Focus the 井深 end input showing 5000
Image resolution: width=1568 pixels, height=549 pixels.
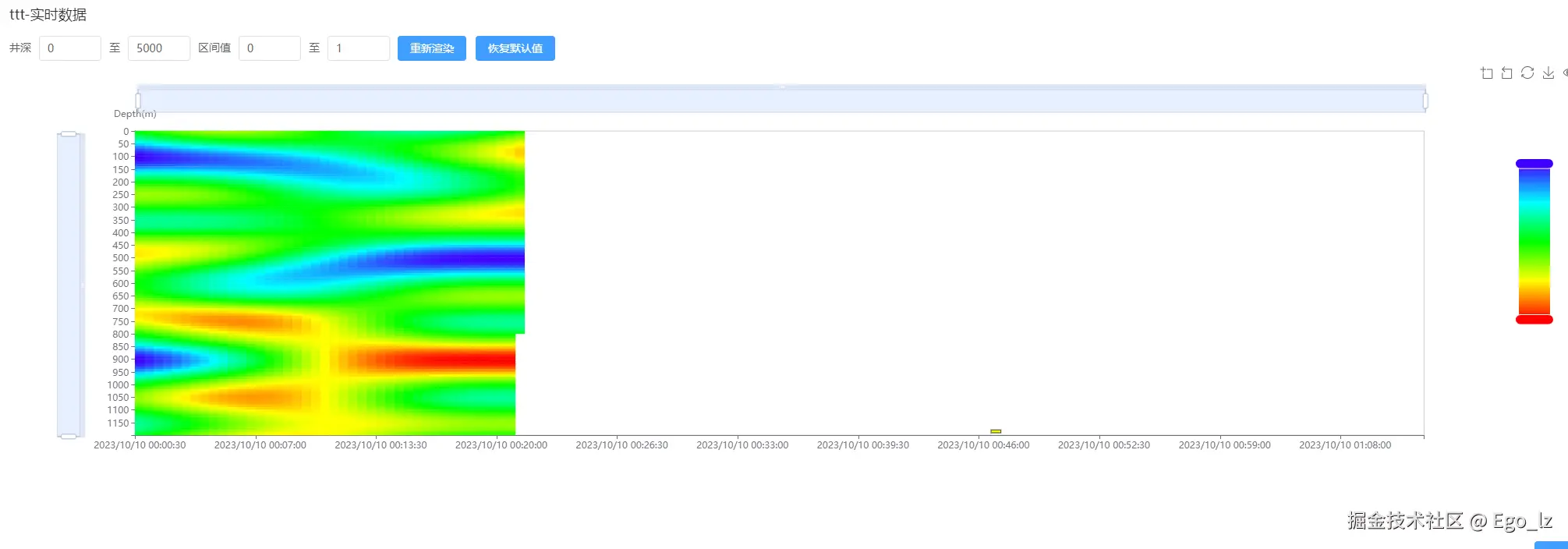coord(159,48)
